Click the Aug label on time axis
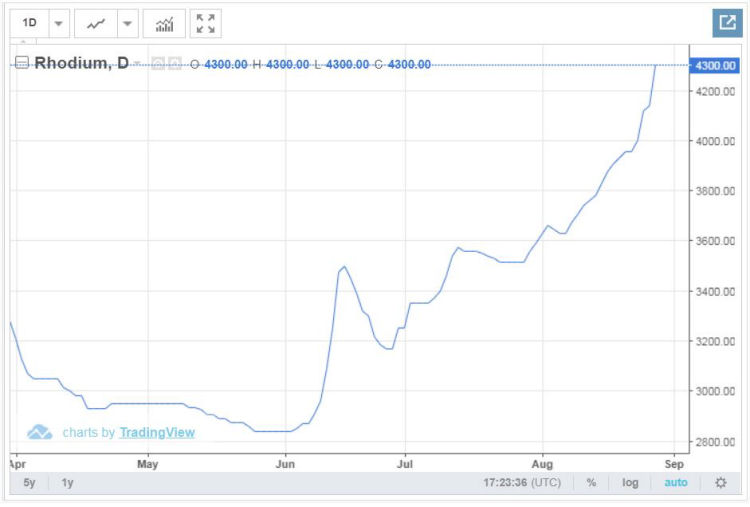The height and width of the screenshot is (507, 750). 542,464
